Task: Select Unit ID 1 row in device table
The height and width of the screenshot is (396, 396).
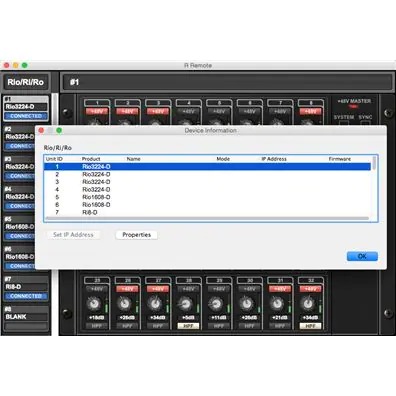Action: tap(207, 166)
